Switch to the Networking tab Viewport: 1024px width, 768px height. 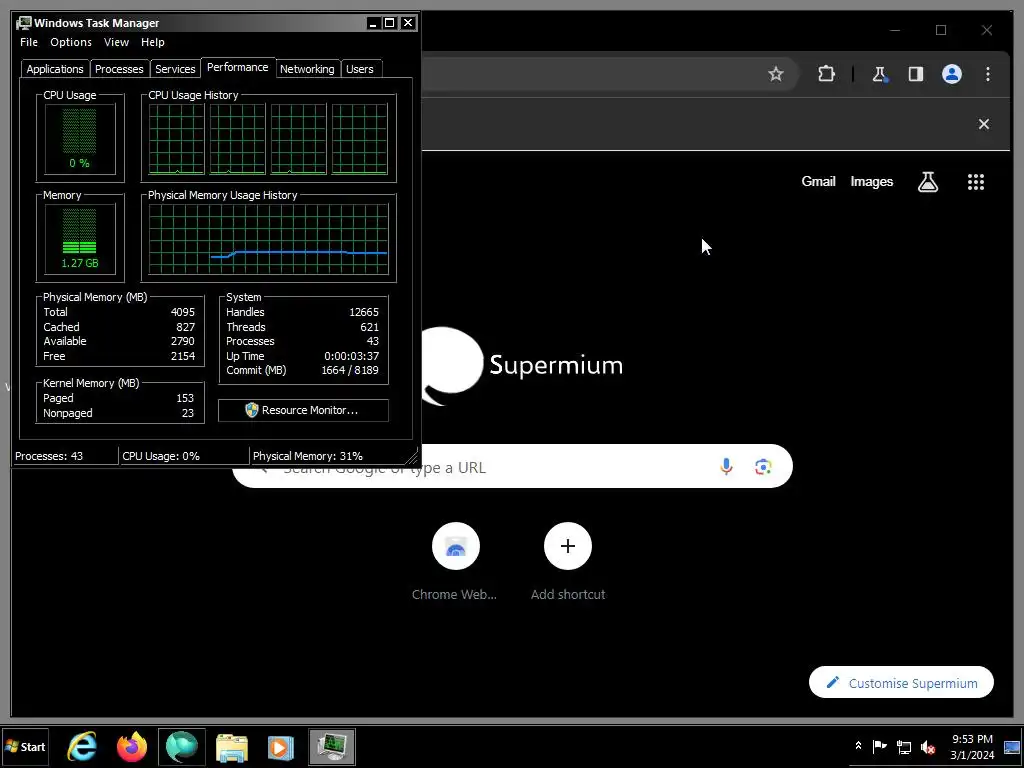[307, 69]
